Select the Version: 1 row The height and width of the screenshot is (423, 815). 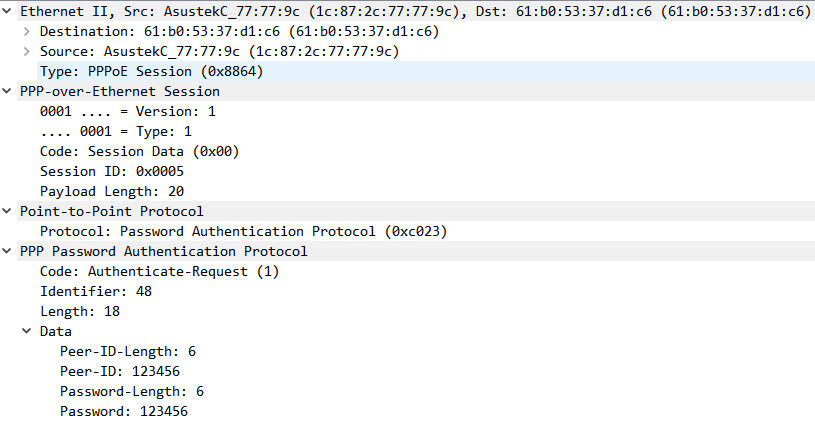tap(127, 111)
